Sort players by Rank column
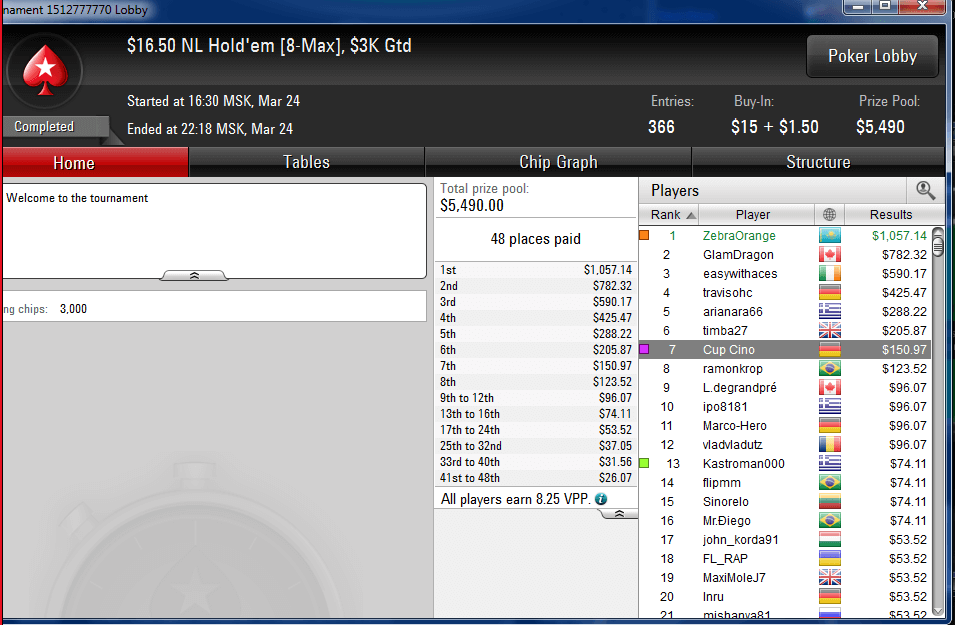955x625 pixels. click(x=669, y=214)
